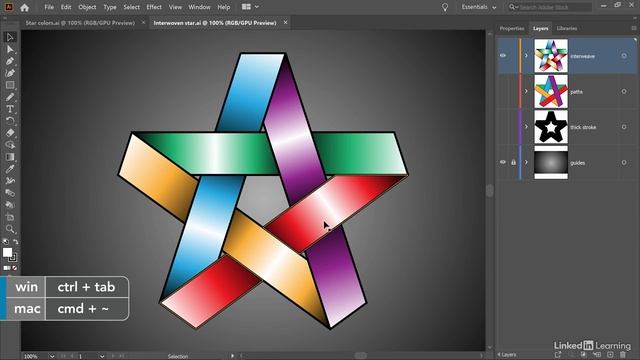
Task: Click the Home icon
Action: [x=24, y=7]
